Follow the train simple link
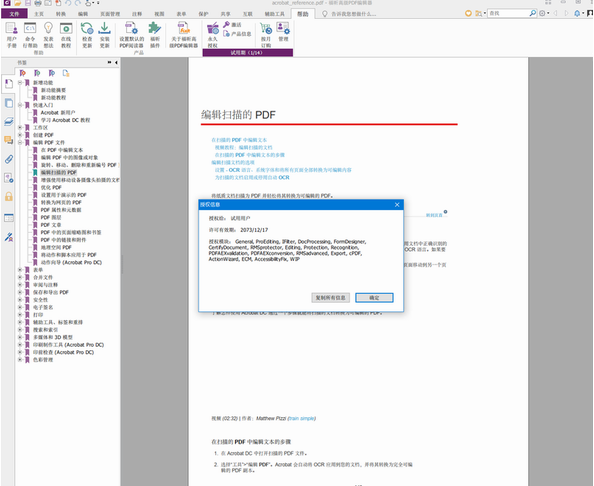 (302, 418)
